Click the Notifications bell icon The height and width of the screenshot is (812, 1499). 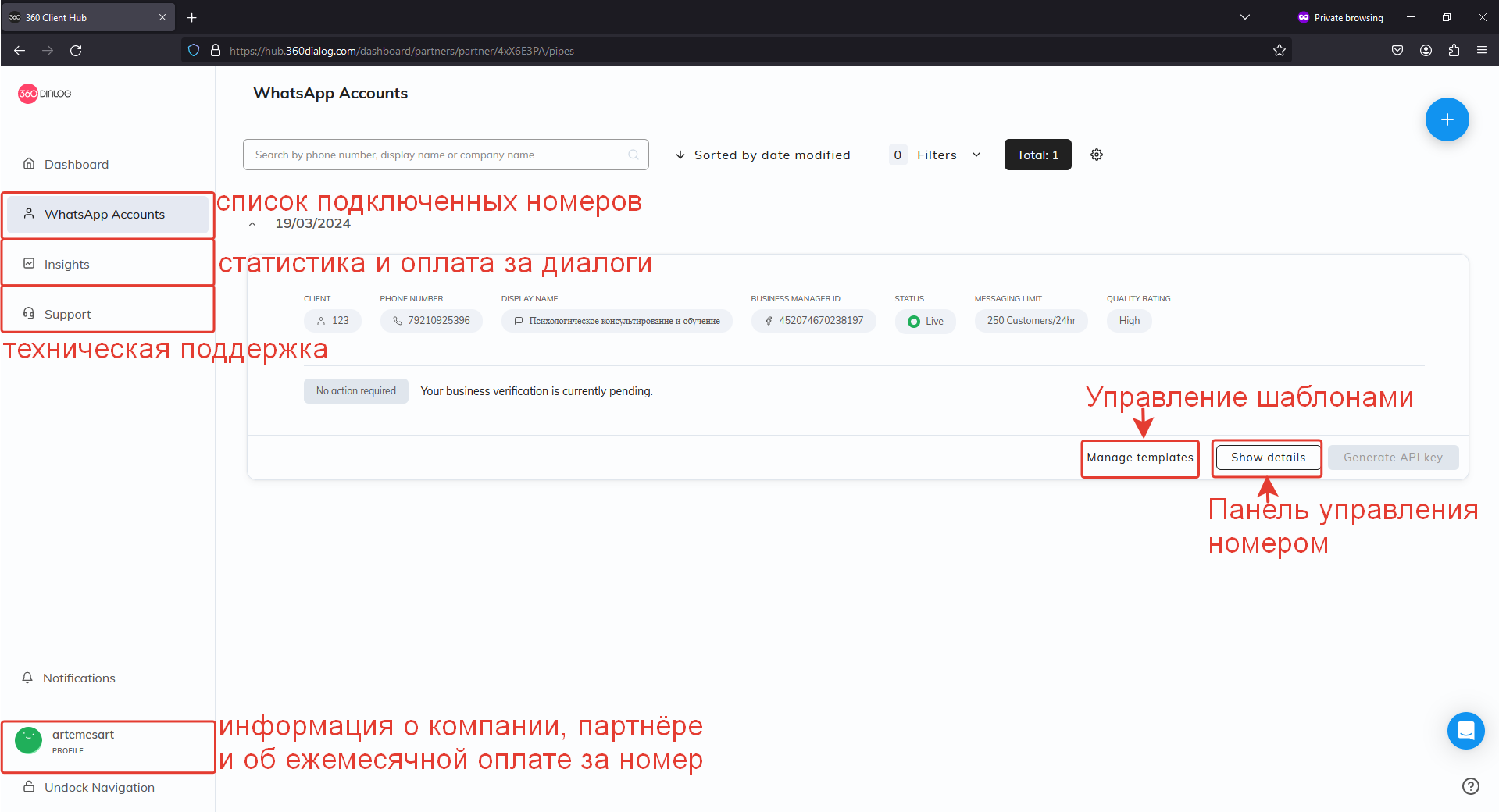pos(27,677)
